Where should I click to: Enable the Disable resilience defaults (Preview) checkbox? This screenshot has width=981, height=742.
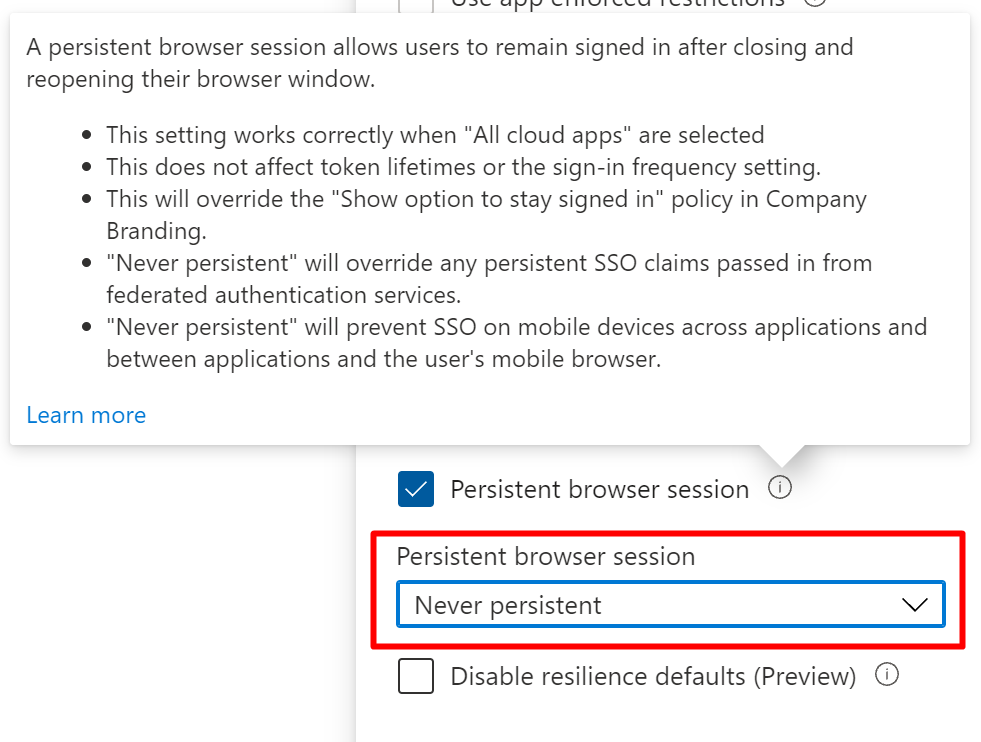click(415, 677)
